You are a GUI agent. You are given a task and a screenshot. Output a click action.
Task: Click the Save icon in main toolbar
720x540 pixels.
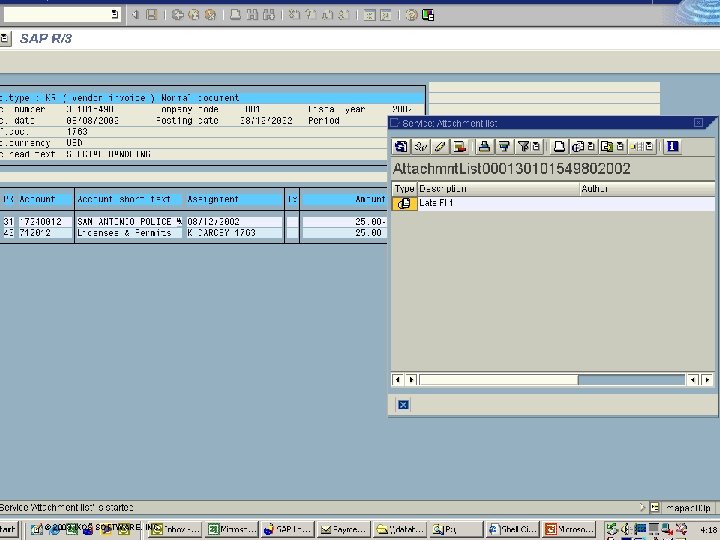(x=152, y=15)
